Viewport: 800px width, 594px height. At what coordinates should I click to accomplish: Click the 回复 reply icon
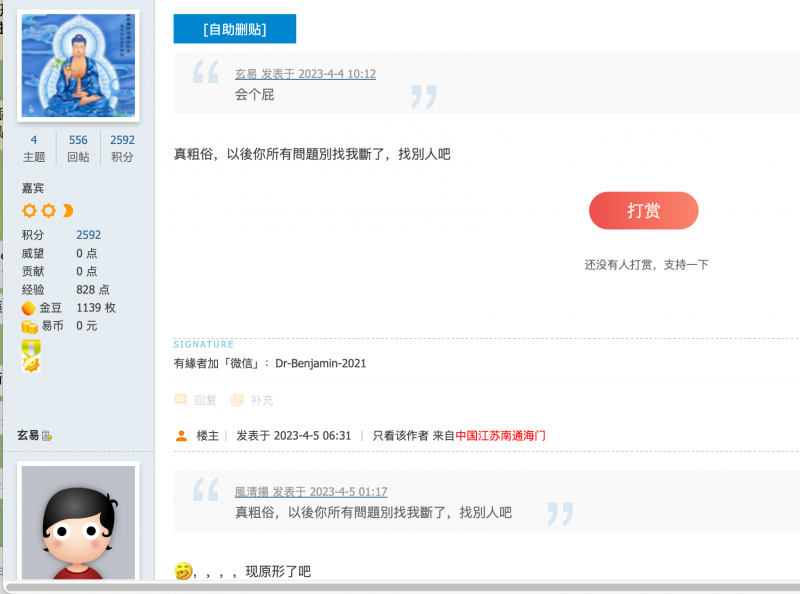pos(183,399)
